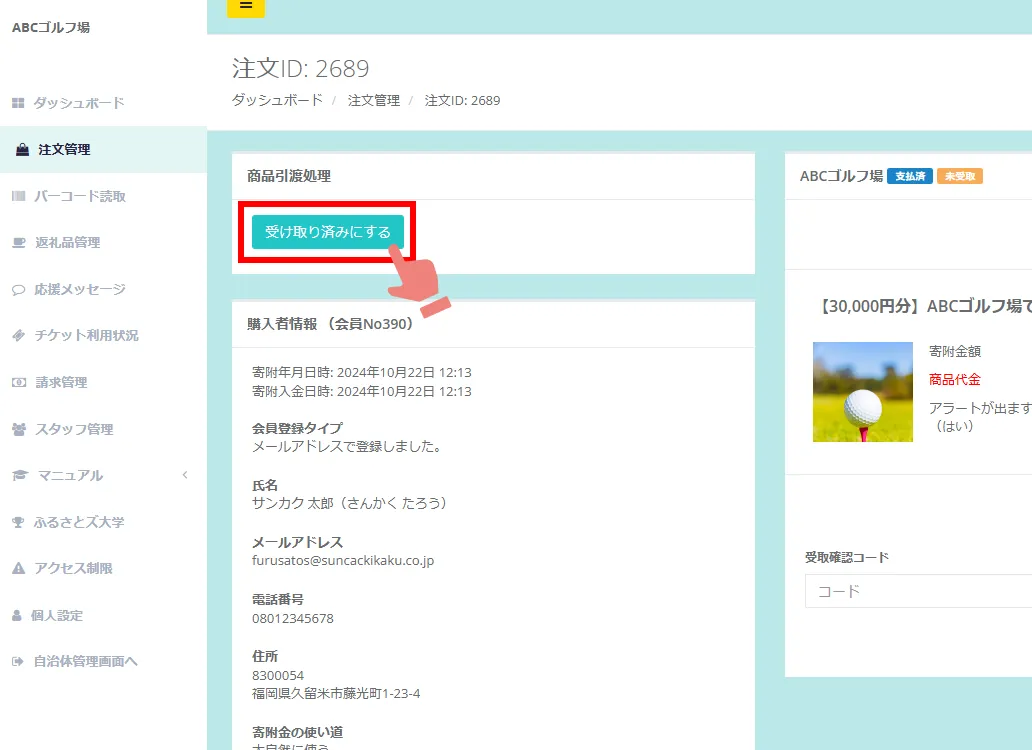Click the 注文管理 briefcase icon
The width and height of the screenshot is (1032, 750).
18,149
